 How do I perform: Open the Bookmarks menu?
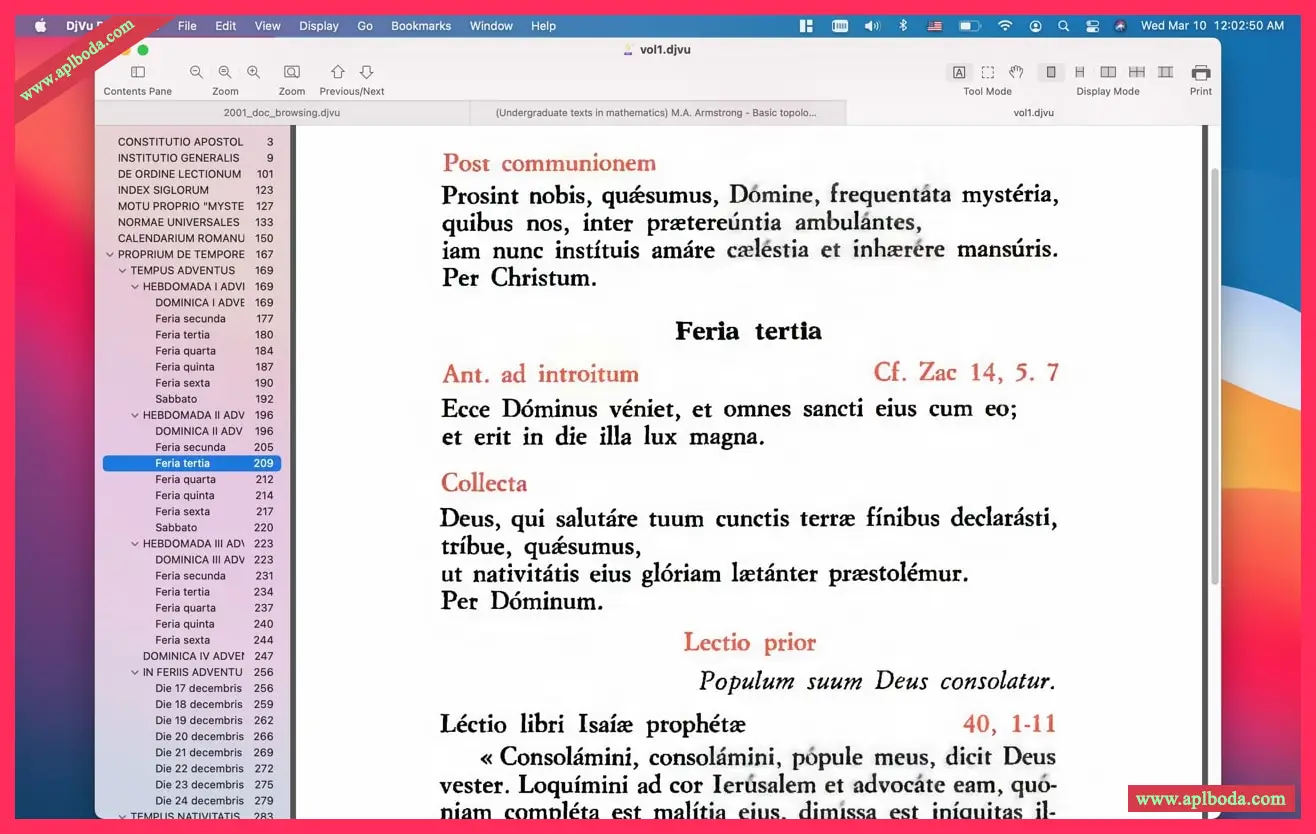click(x=421, y=26)
